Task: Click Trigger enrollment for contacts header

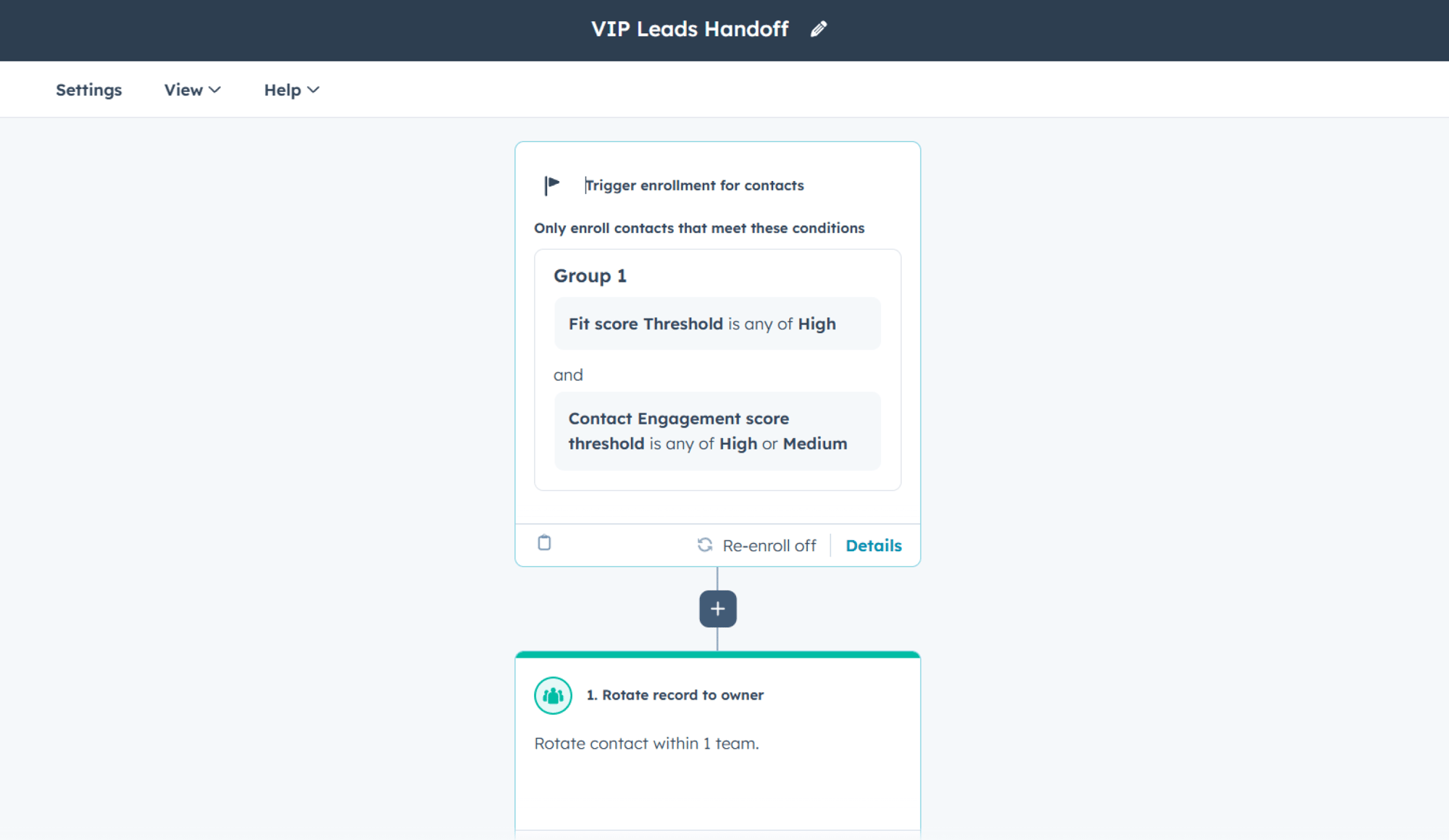Action: coord(694,185)
